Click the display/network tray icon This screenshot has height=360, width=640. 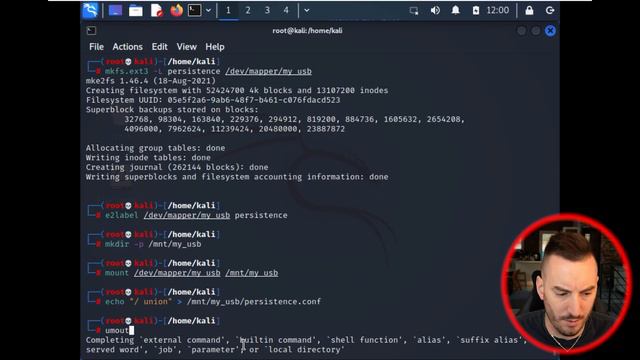[414, 11]
